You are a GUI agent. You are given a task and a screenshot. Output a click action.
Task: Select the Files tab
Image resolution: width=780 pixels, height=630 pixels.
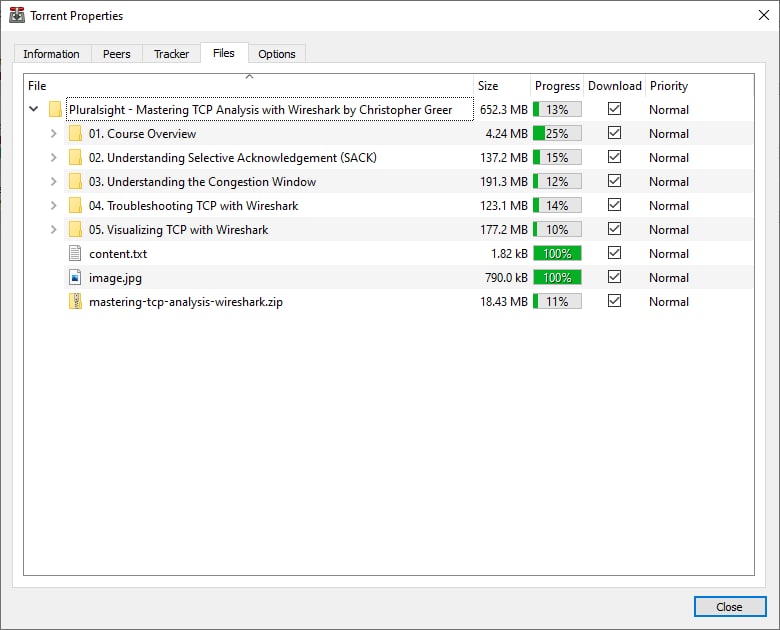(224, 53)
